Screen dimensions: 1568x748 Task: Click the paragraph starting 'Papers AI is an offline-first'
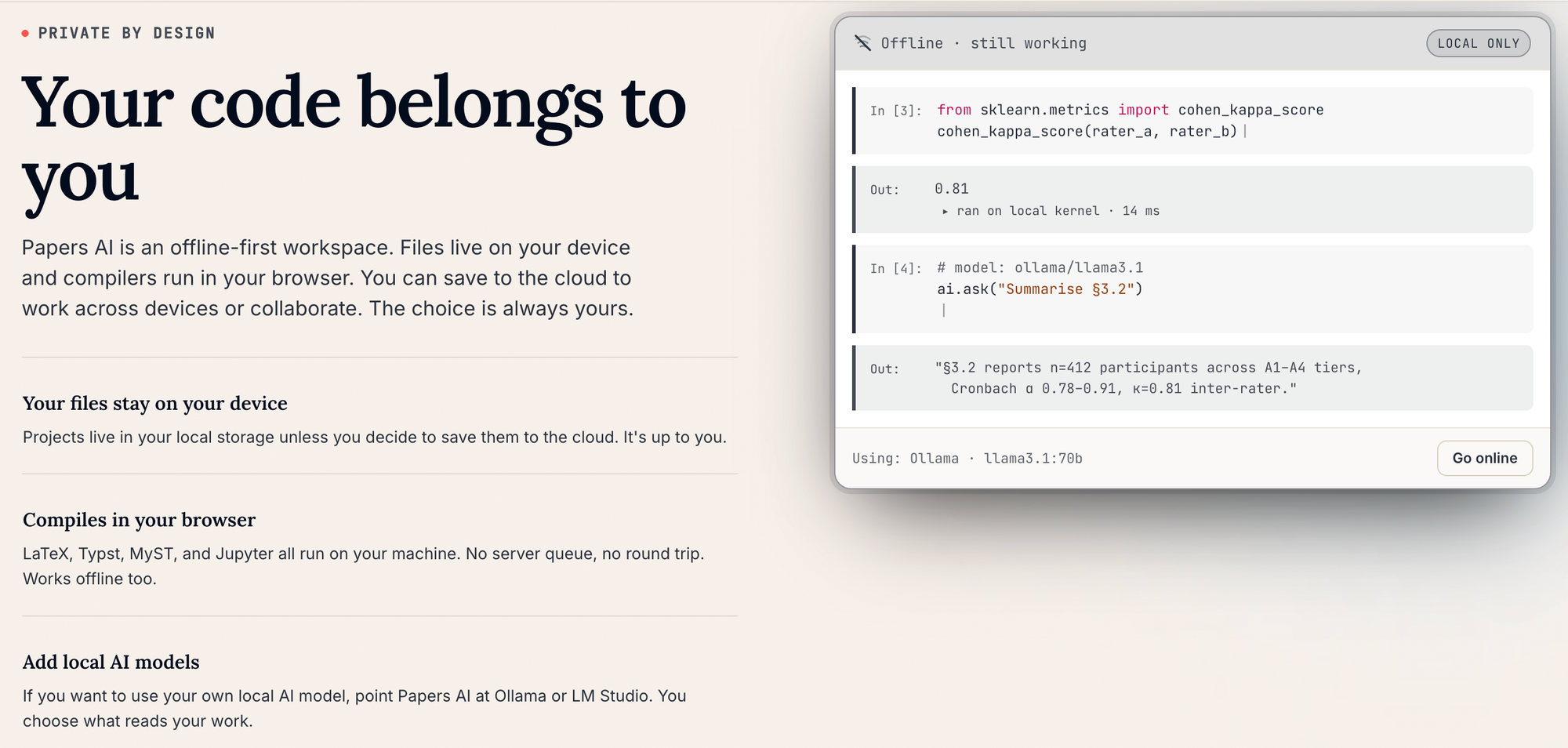pos(328,278)
